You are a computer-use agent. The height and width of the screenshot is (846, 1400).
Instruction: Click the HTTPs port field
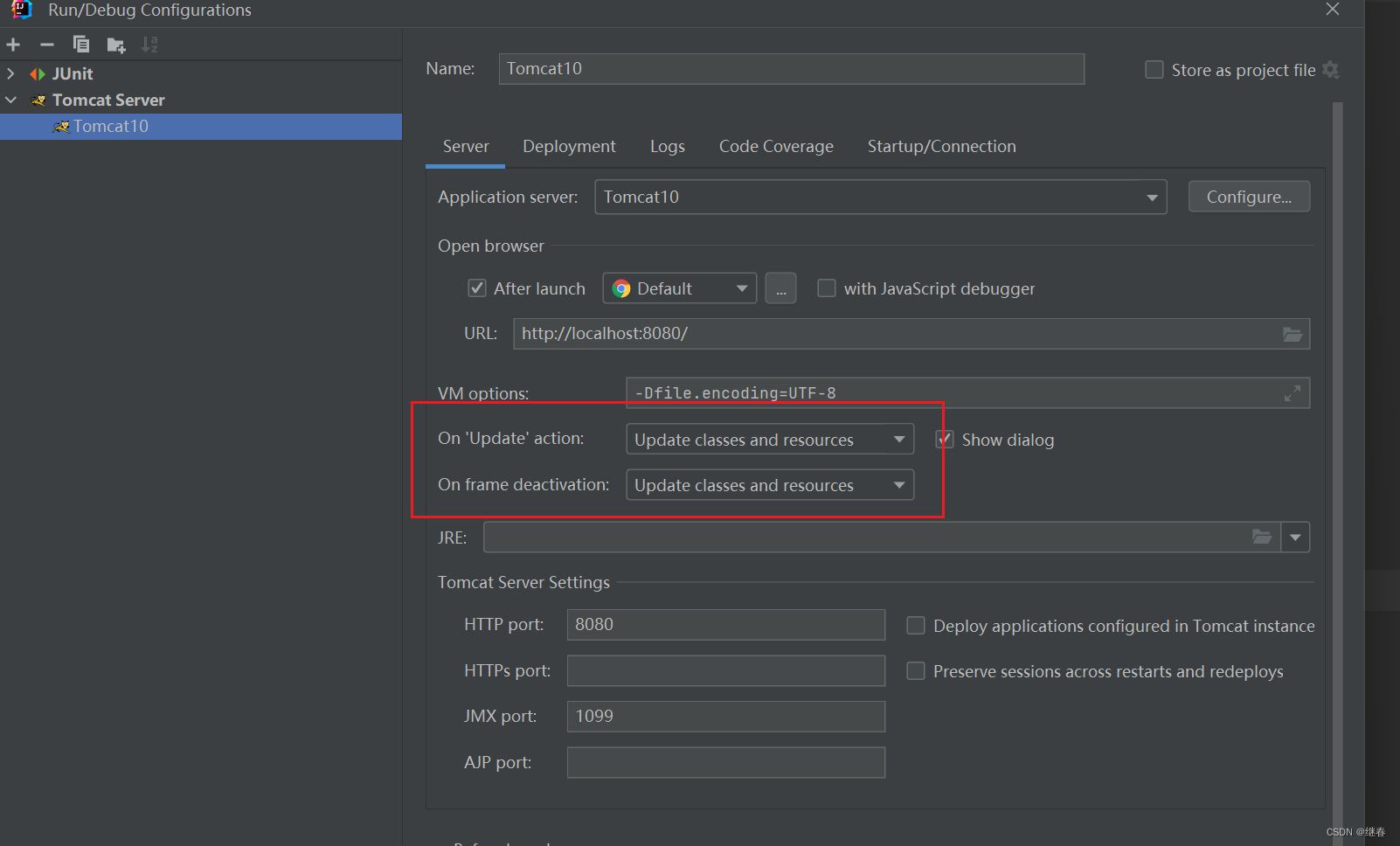point(726,670)
